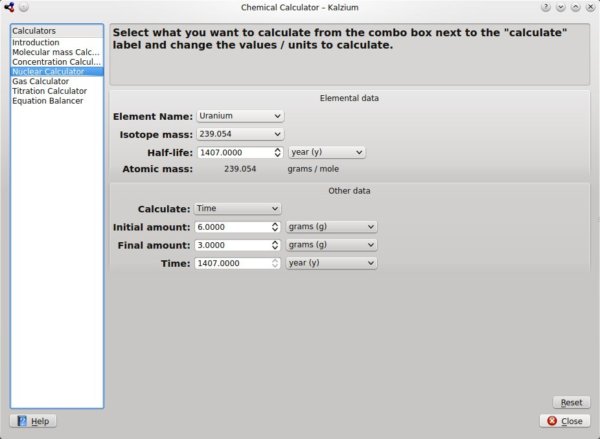Switch to Concentration Calculator
This screenshot has height=439, width=600.
(x=57, y=62)
